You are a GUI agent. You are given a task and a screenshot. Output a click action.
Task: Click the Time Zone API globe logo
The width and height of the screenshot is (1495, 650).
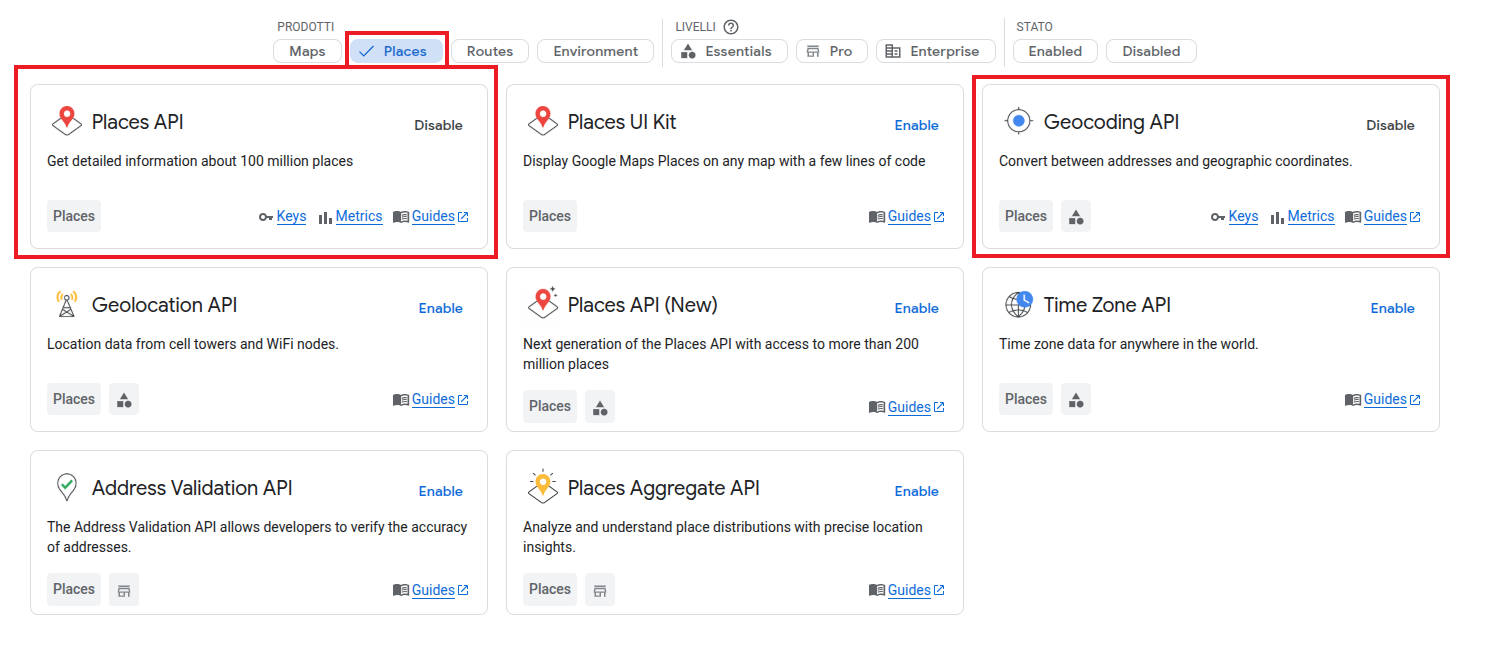[x=1018, y=304]
